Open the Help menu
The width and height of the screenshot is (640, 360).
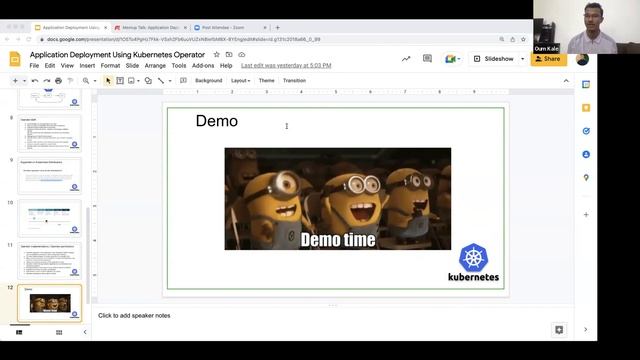(226, 65)
